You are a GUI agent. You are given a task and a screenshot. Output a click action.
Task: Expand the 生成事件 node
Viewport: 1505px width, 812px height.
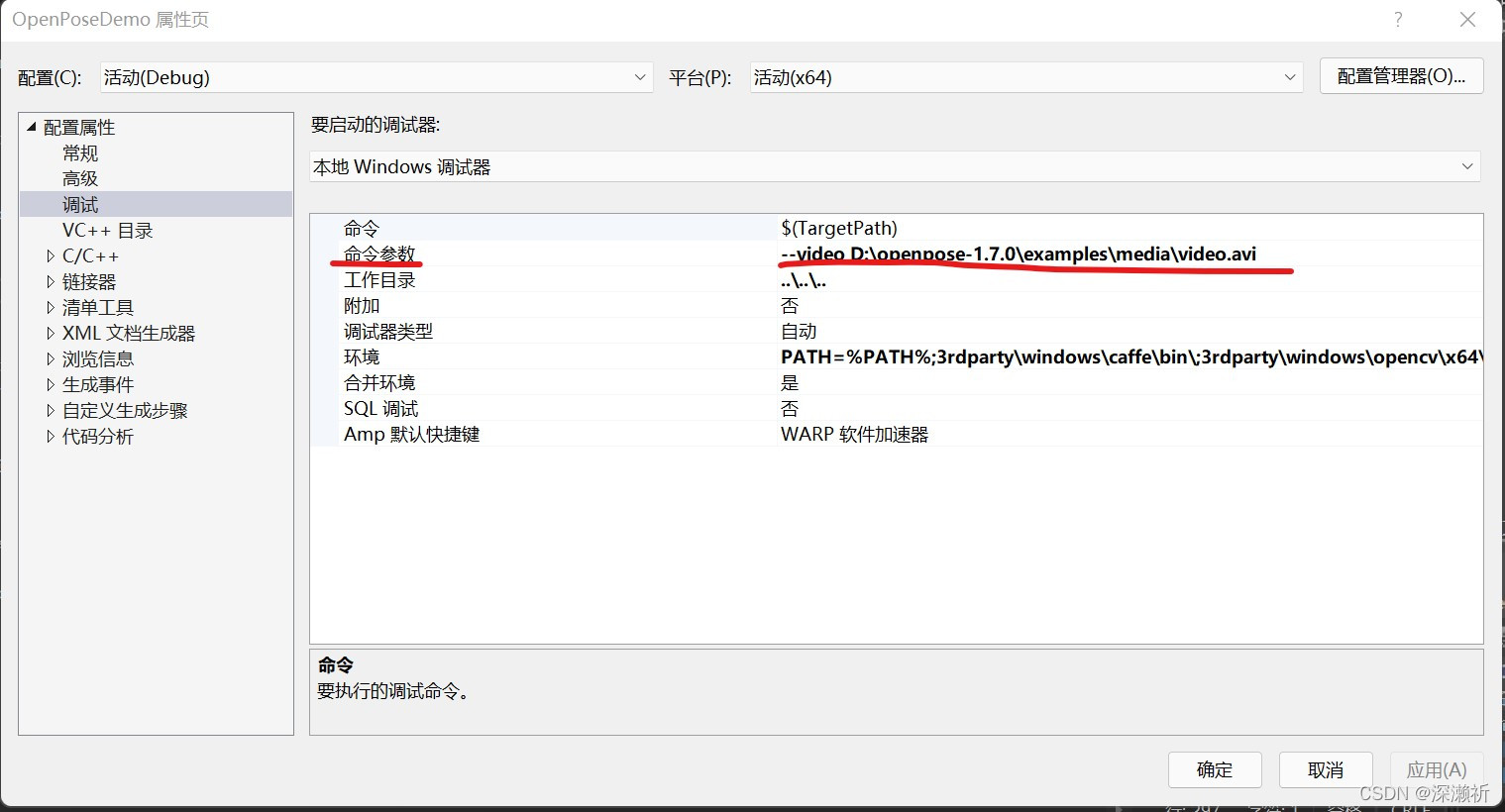[x=51, y=384]
